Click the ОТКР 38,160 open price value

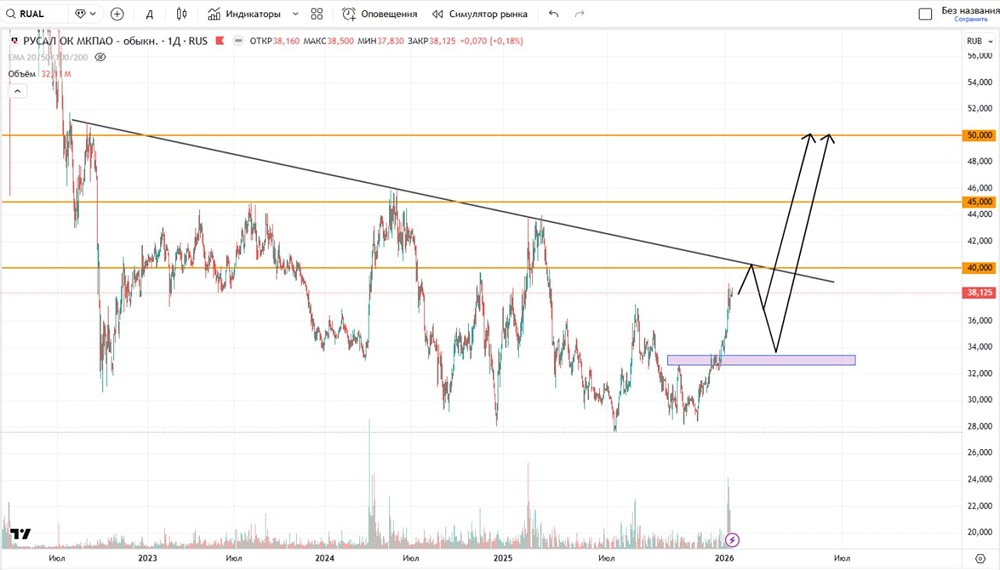(274, 41)
